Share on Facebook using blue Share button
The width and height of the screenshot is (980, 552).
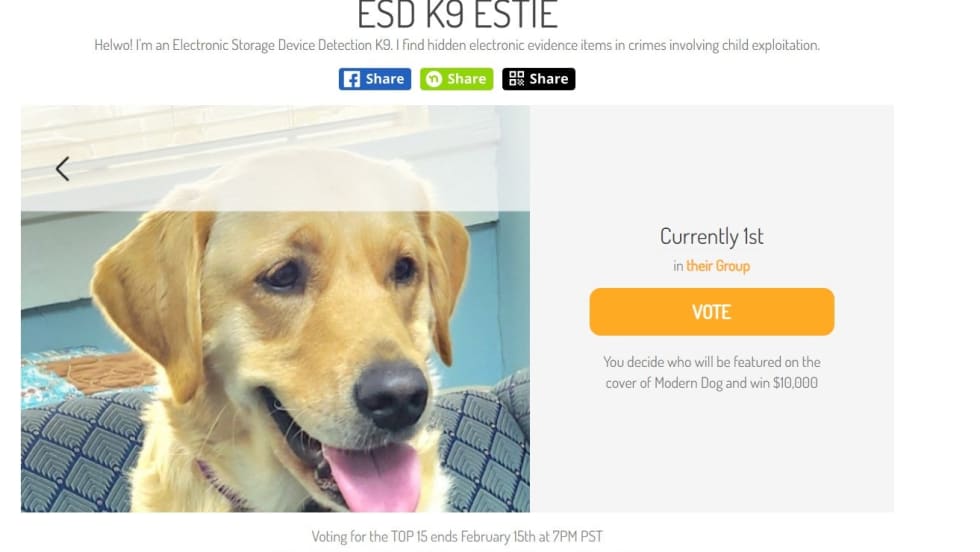375,79
